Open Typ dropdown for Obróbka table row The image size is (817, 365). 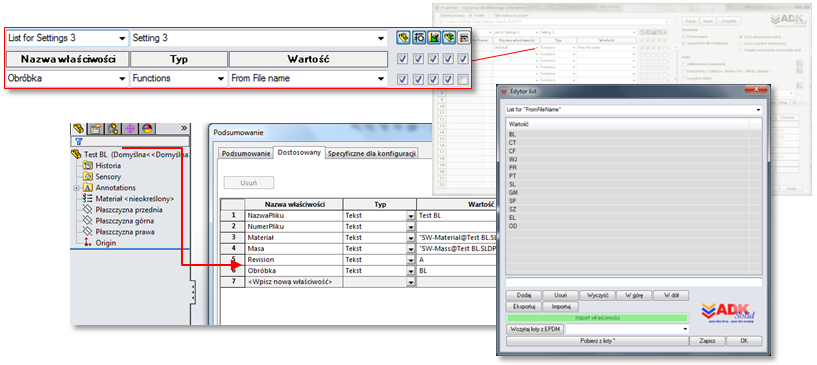[x=411, y=271]
